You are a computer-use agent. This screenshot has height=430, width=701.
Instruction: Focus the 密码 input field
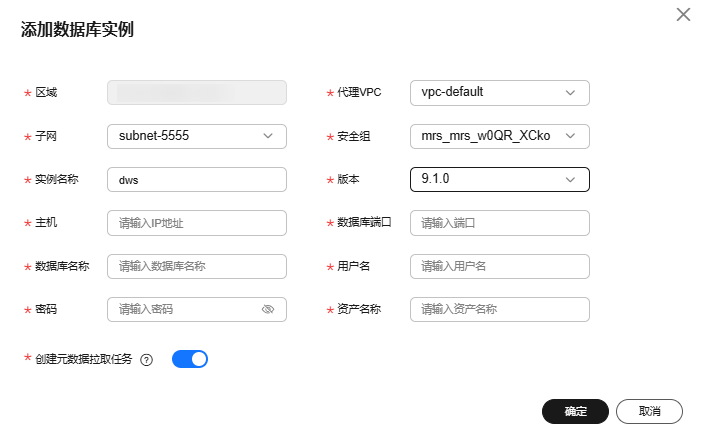(197, 309)
